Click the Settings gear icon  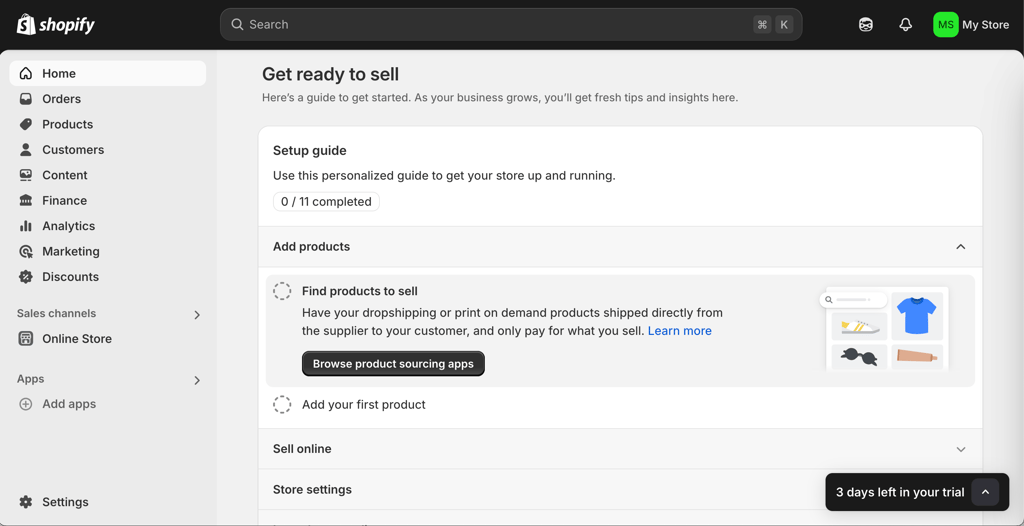pos(25,502)
